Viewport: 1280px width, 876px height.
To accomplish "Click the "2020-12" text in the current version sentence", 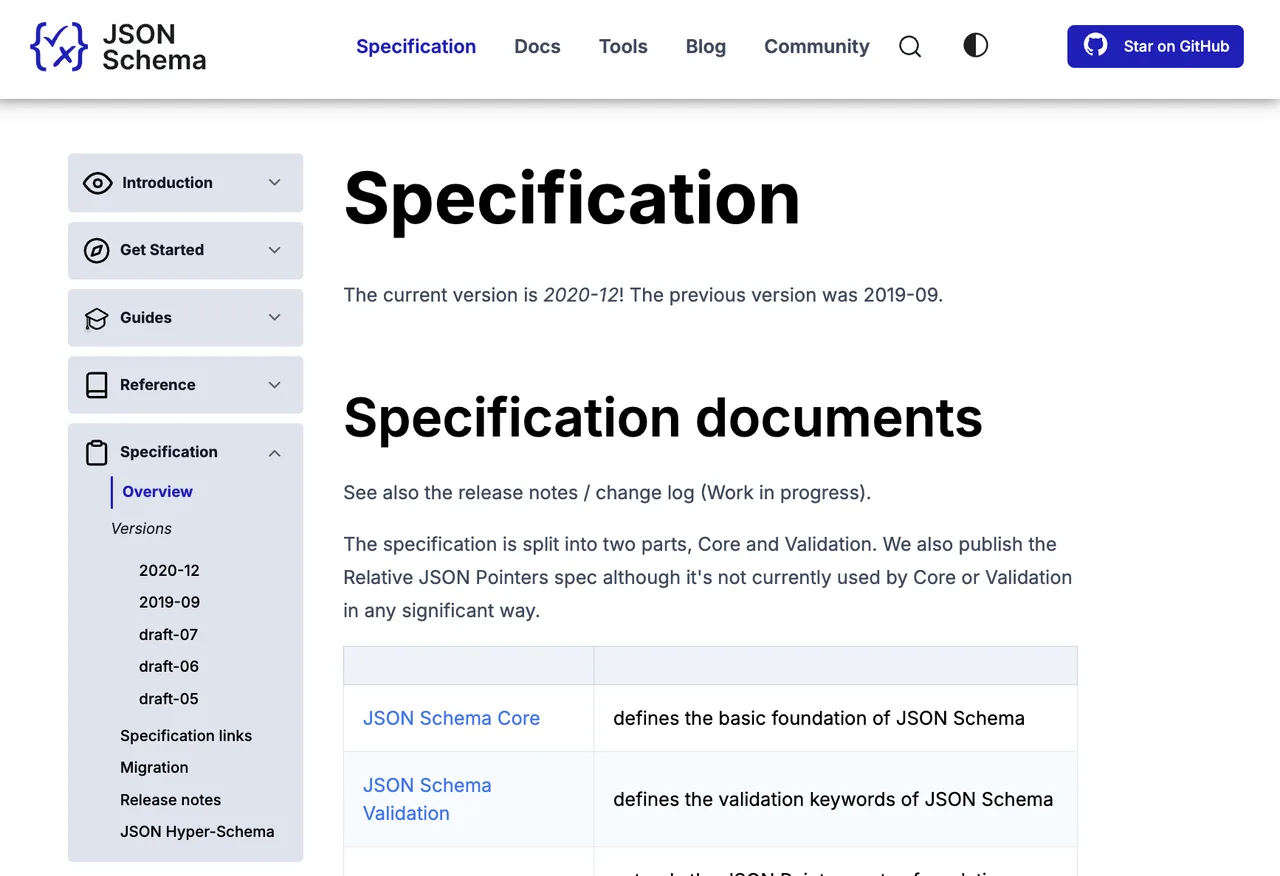I will (x=581, y=295).
